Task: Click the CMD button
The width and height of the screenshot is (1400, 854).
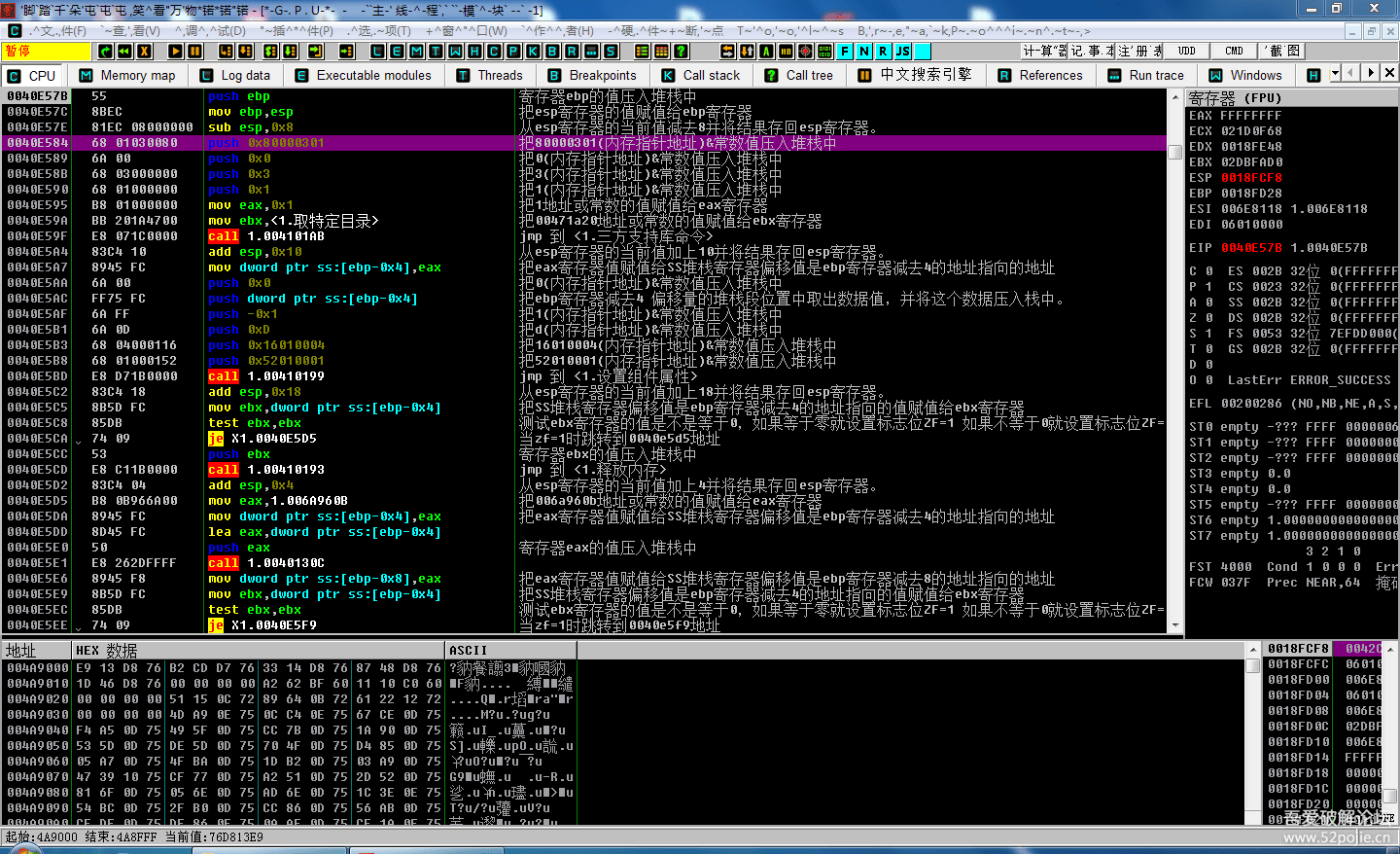Action: pyautogui.click(x=1234, y=51)
